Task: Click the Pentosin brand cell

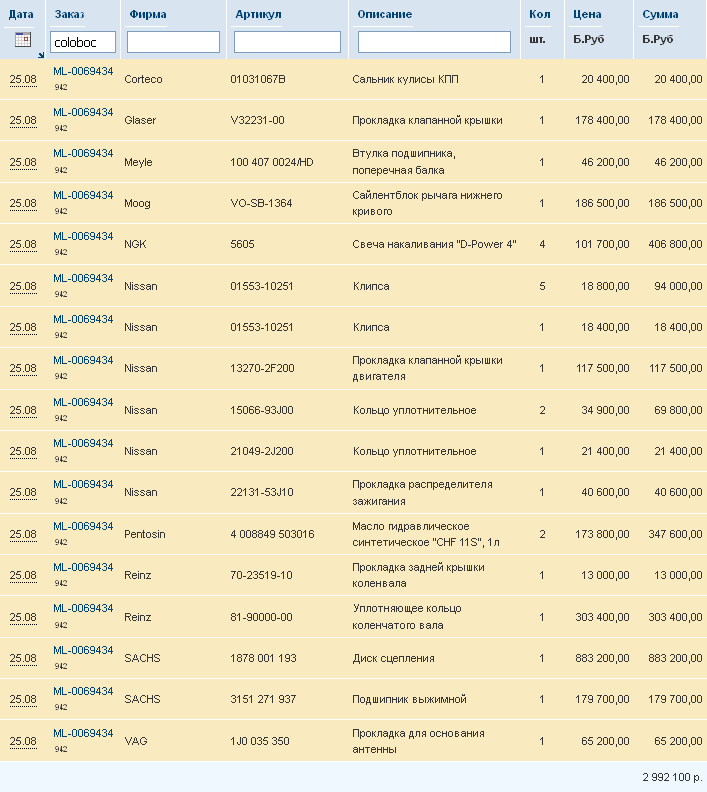Action: (x=145, y=534)
